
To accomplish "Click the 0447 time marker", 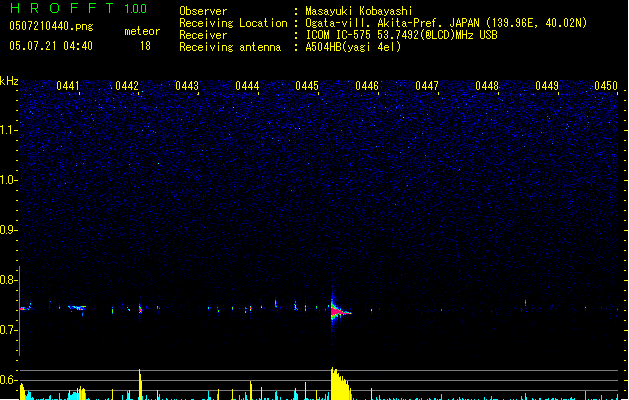I will 427,86.
